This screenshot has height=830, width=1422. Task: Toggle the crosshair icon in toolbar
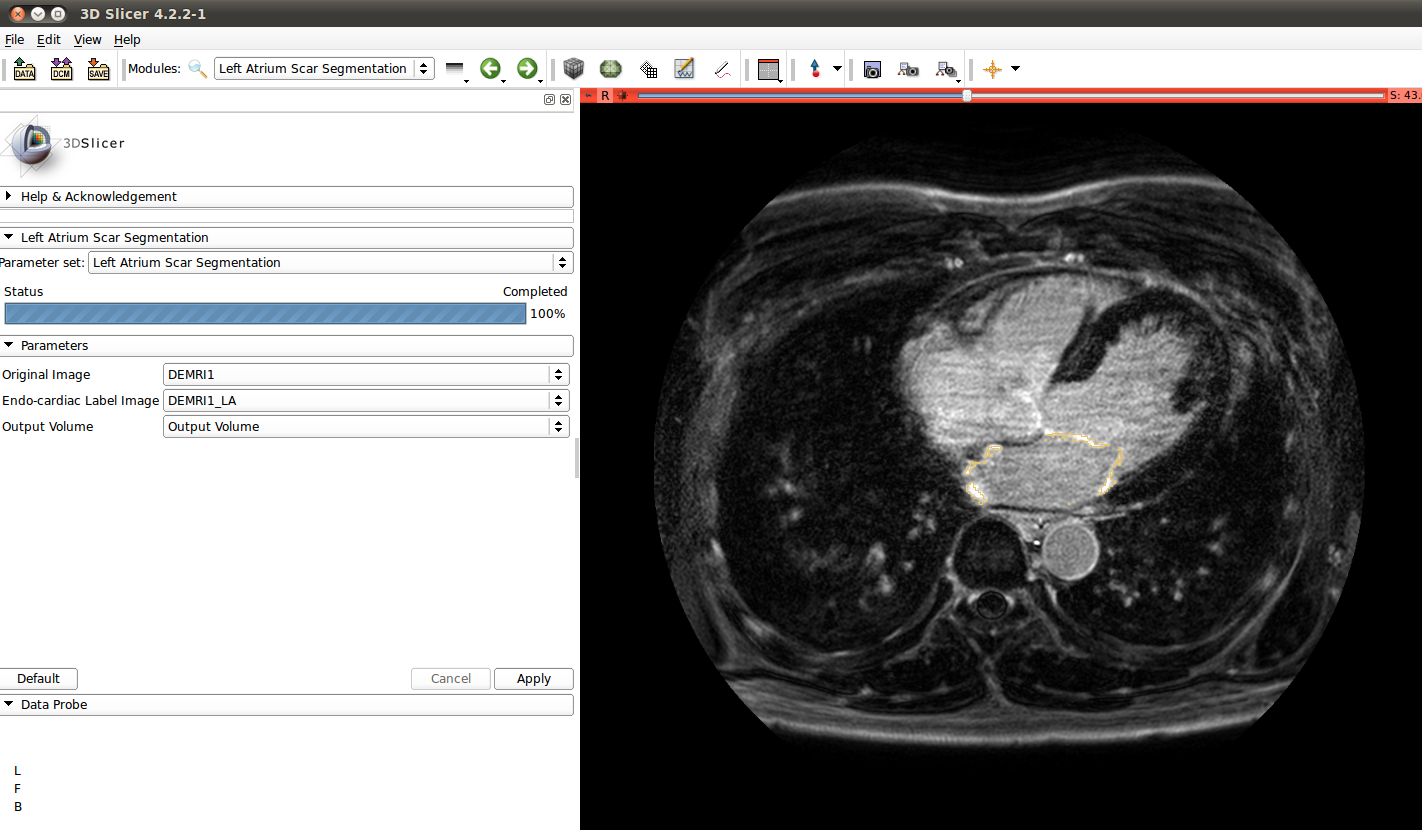[992, 69]
